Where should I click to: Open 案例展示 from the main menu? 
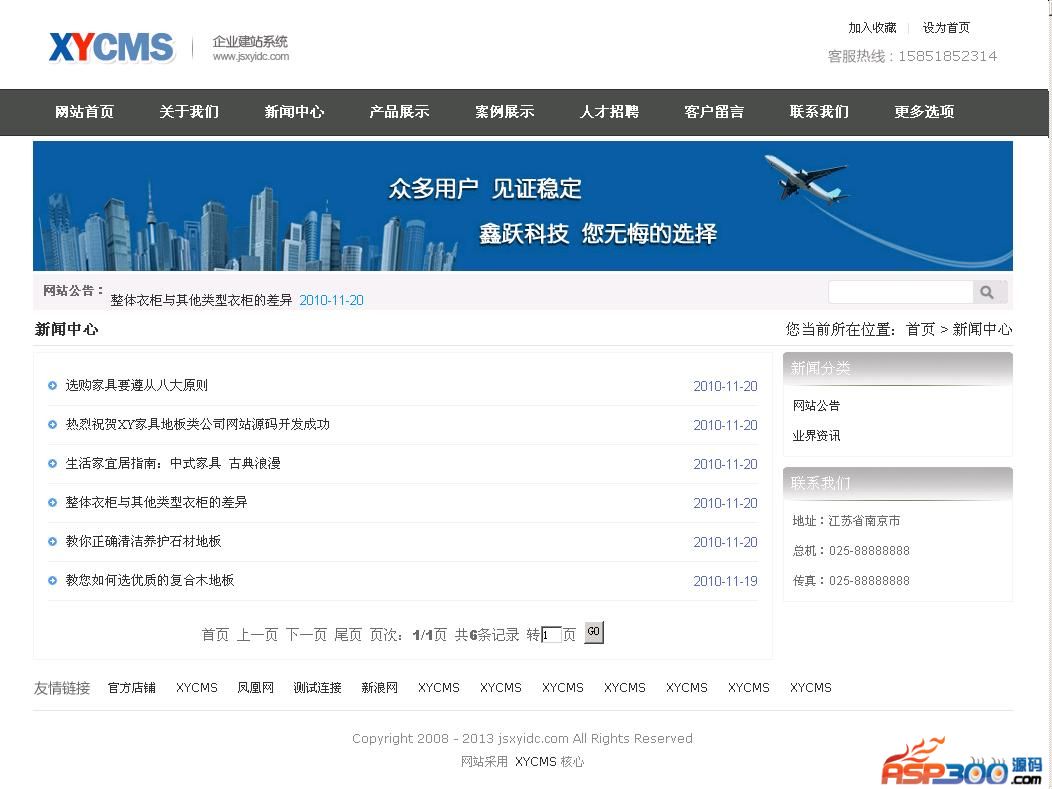504,112
